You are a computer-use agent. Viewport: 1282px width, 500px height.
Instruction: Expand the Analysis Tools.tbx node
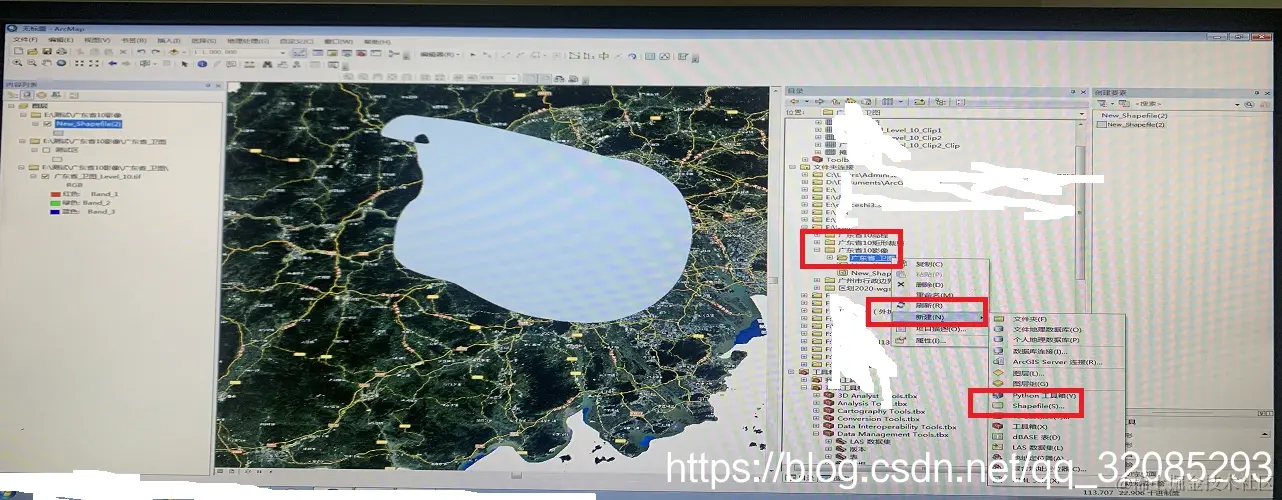[816, 403]
